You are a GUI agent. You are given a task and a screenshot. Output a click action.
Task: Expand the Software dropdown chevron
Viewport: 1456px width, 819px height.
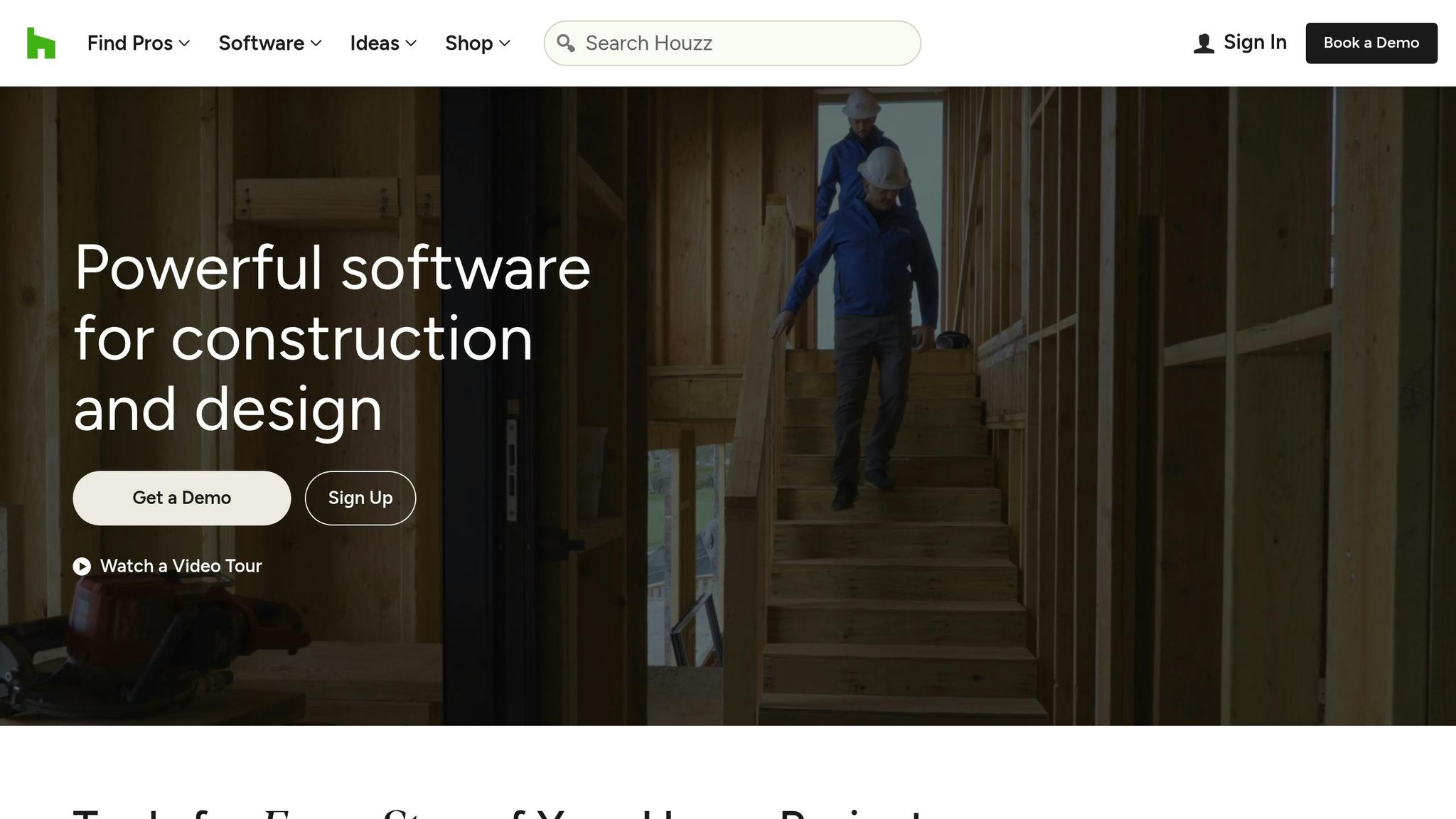[x=317, y=43]
